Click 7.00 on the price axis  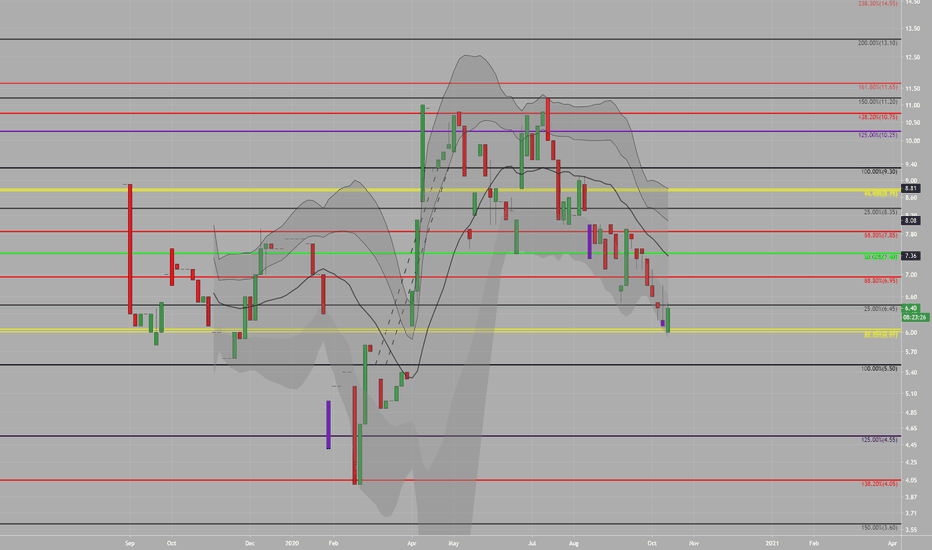click(911, 275)
